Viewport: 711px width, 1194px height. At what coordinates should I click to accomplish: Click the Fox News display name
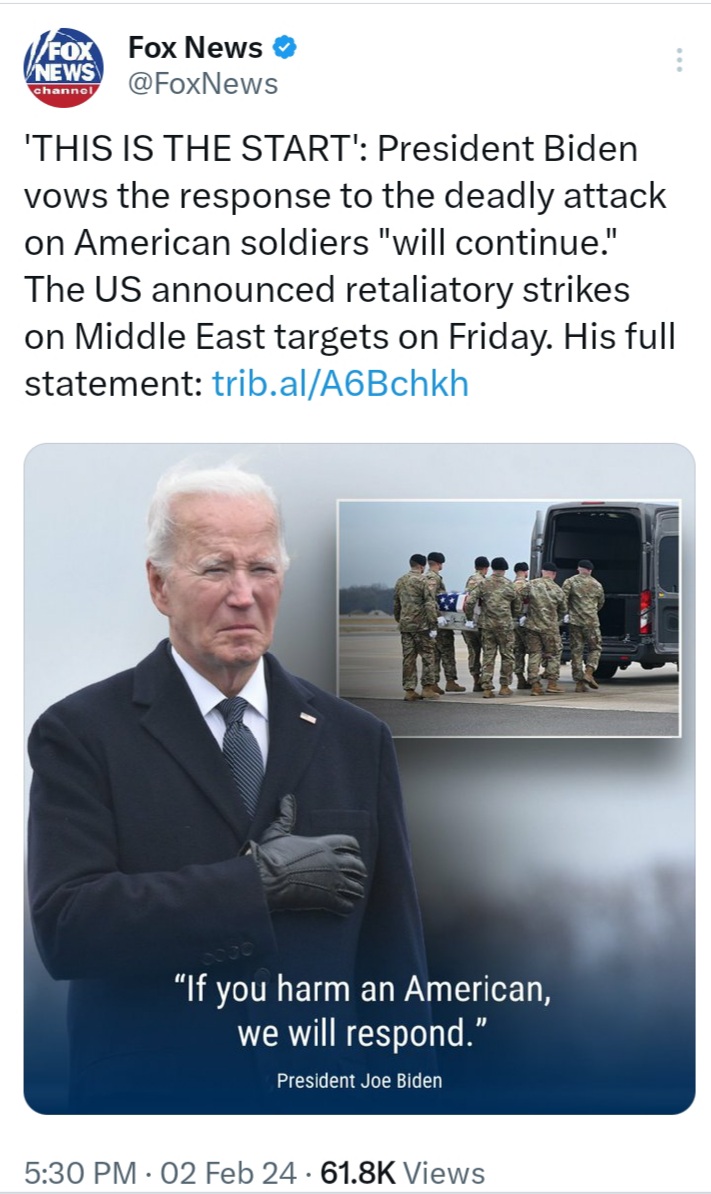point(195,47)
